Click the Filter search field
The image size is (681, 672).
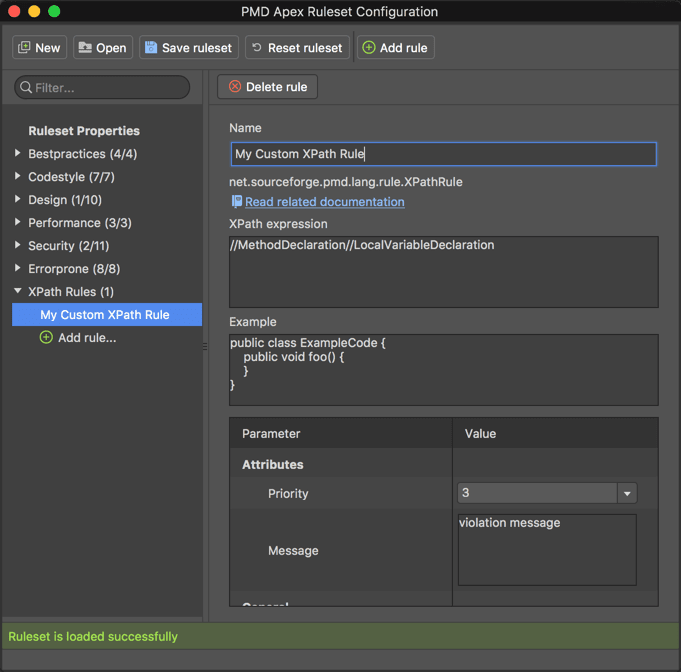(102, 87)
